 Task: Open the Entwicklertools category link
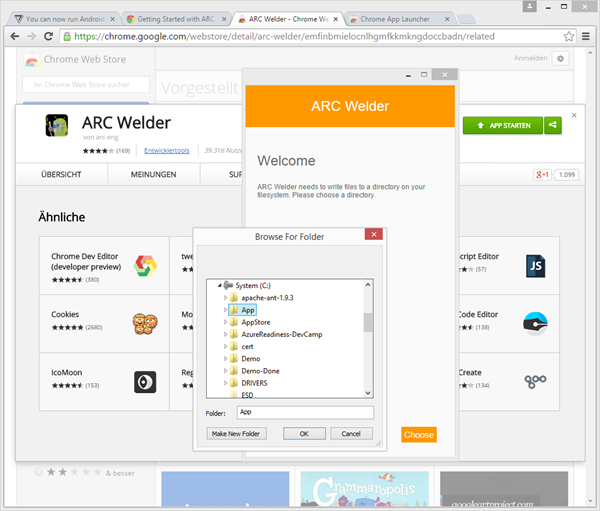click(166, 150)
